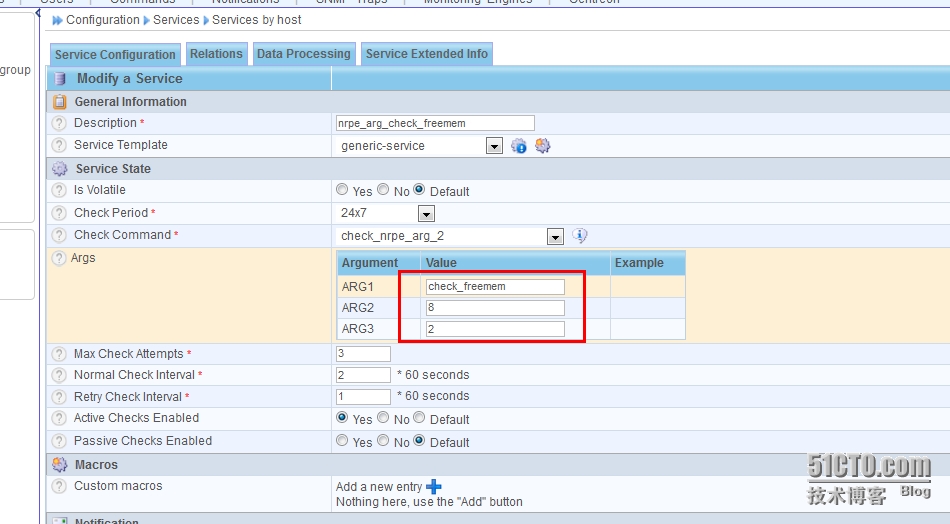
Task: Switch to Service Configuration tab
Action: [x=115, y=55]
